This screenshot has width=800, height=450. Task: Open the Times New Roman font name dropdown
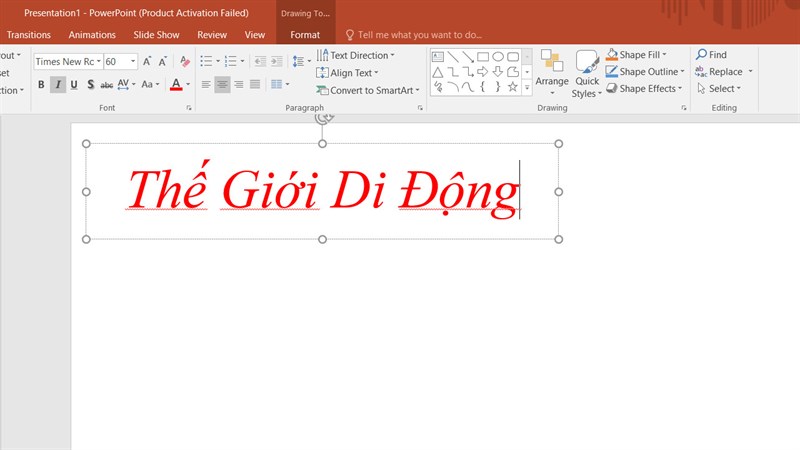(x=99, y=62)
